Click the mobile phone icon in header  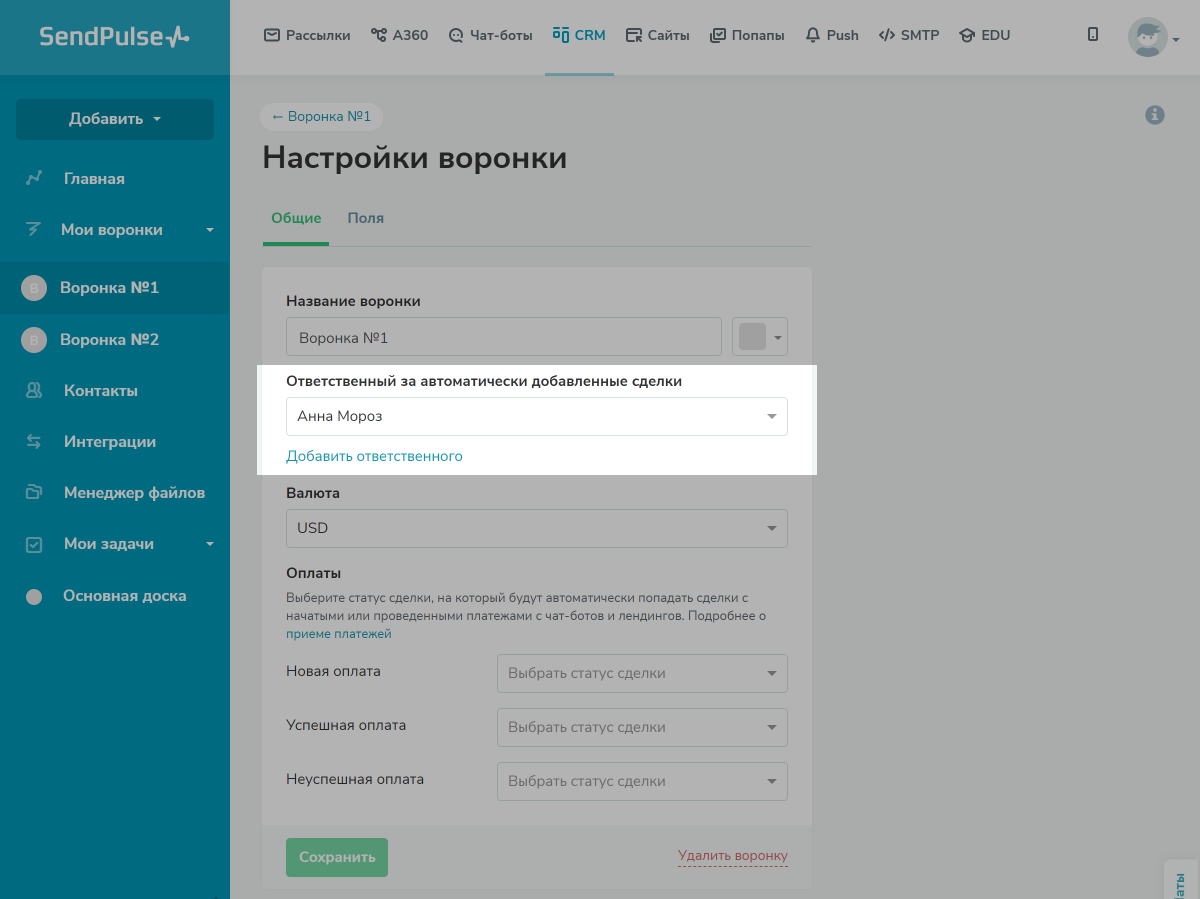[1093, 35]
